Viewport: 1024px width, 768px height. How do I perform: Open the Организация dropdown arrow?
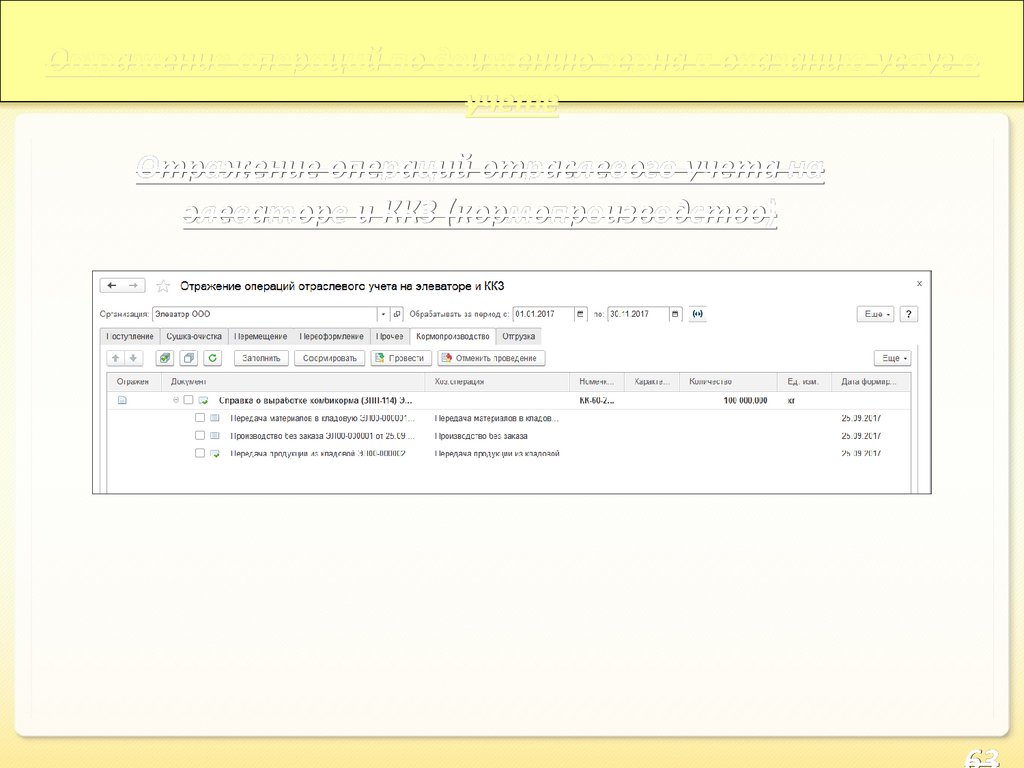(x=383, y=314)
